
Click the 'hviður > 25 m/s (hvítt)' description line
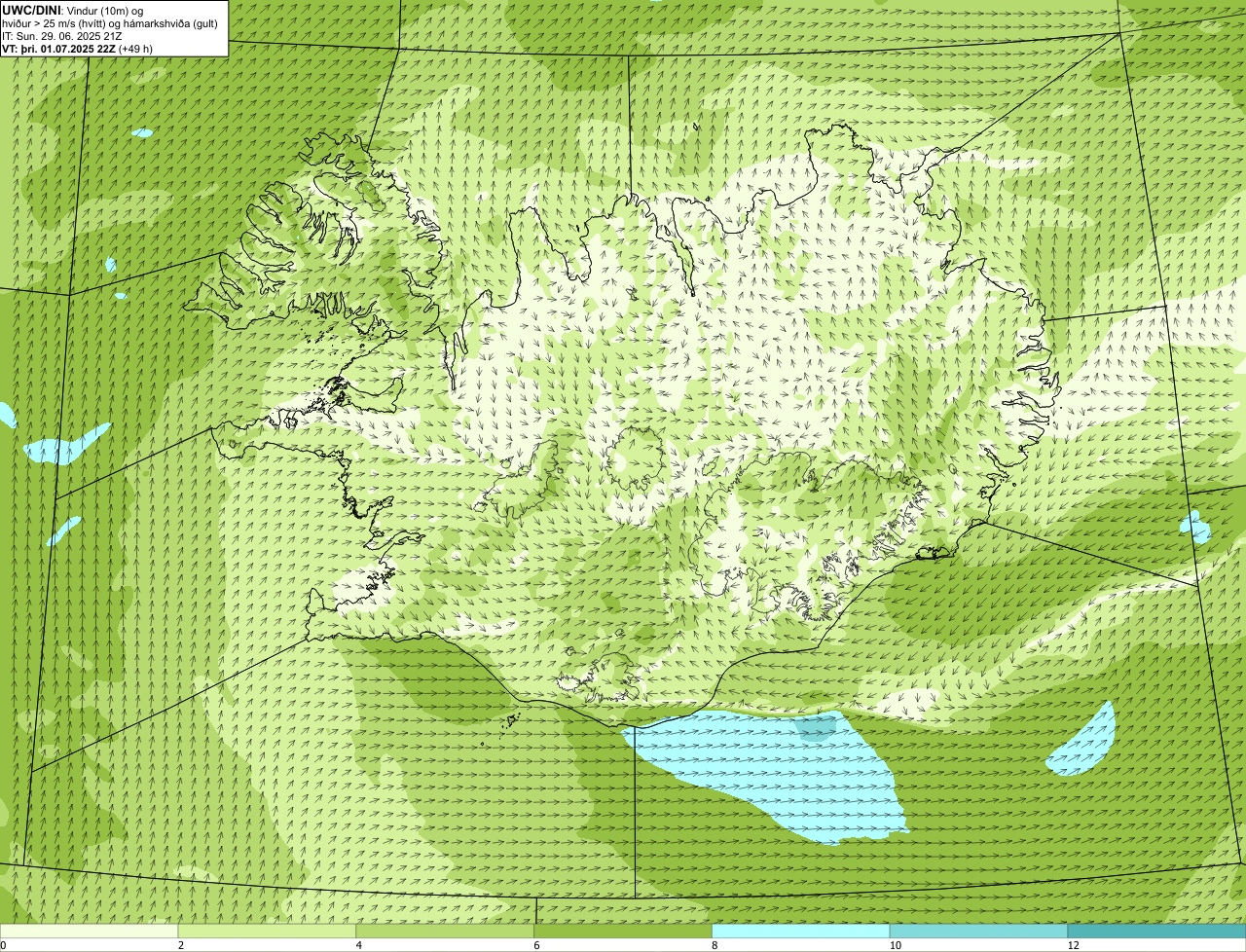pyautogui.click(x=110, y=22)
